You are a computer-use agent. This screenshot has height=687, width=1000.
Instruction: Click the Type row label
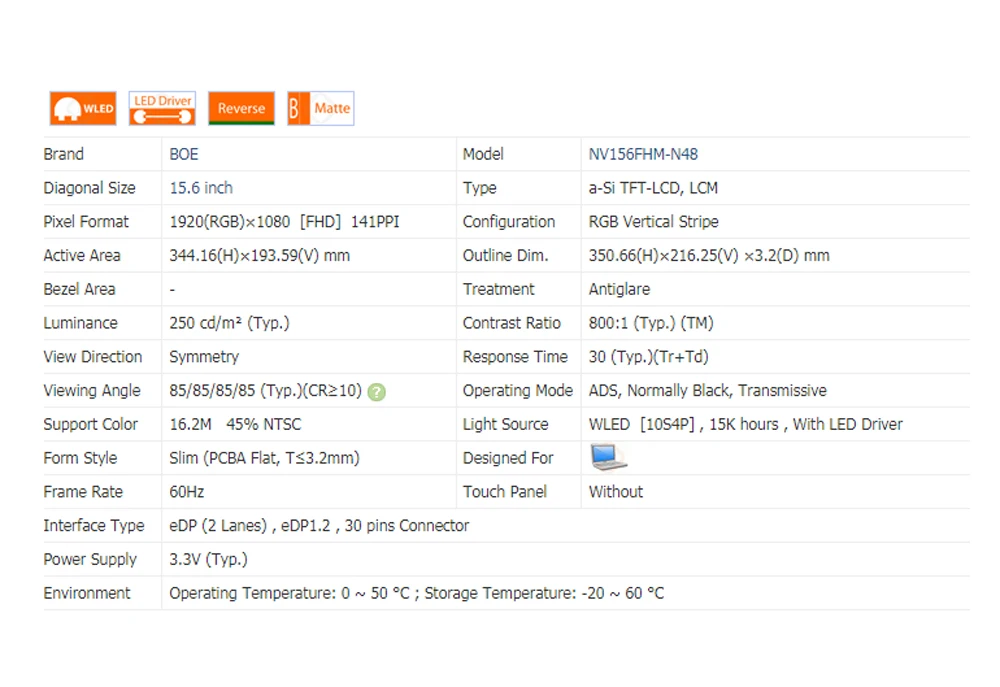click(480, 188)
